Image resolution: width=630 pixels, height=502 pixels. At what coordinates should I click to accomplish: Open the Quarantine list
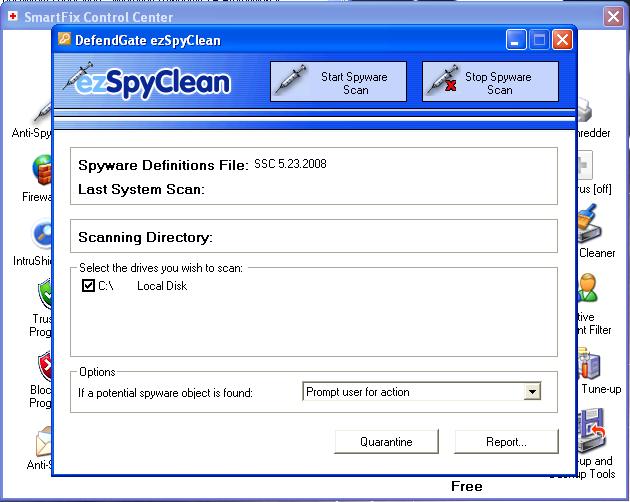click(x=386, y=442)
